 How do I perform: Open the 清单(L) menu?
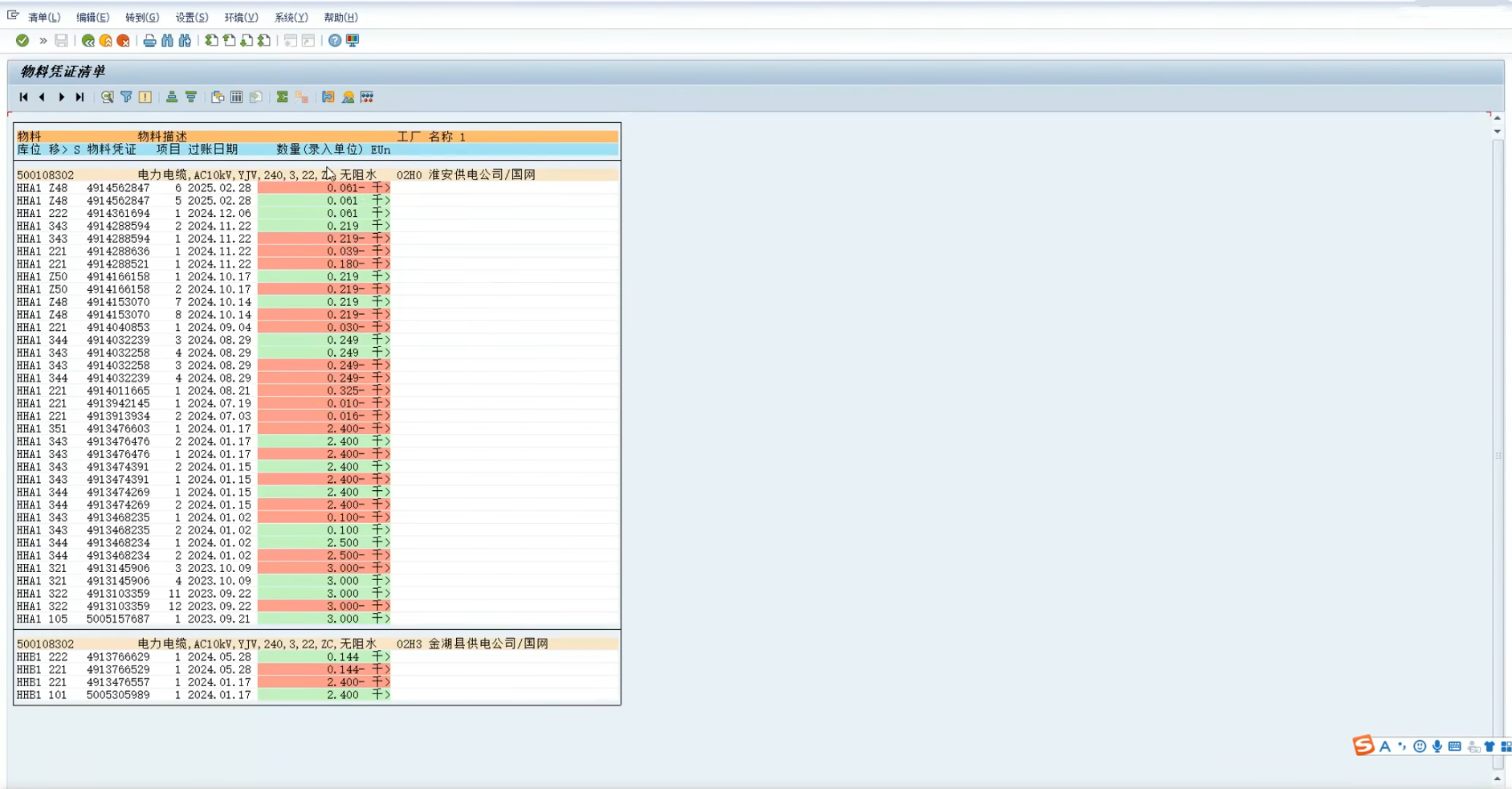43,17
